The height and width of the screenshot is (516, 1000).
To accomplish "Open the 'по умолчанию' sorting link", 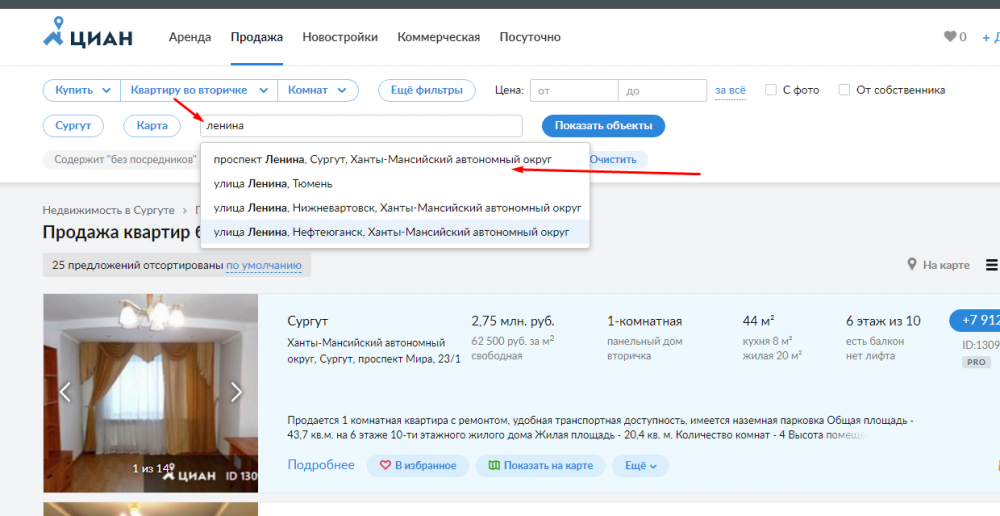I will pos(264,266).
